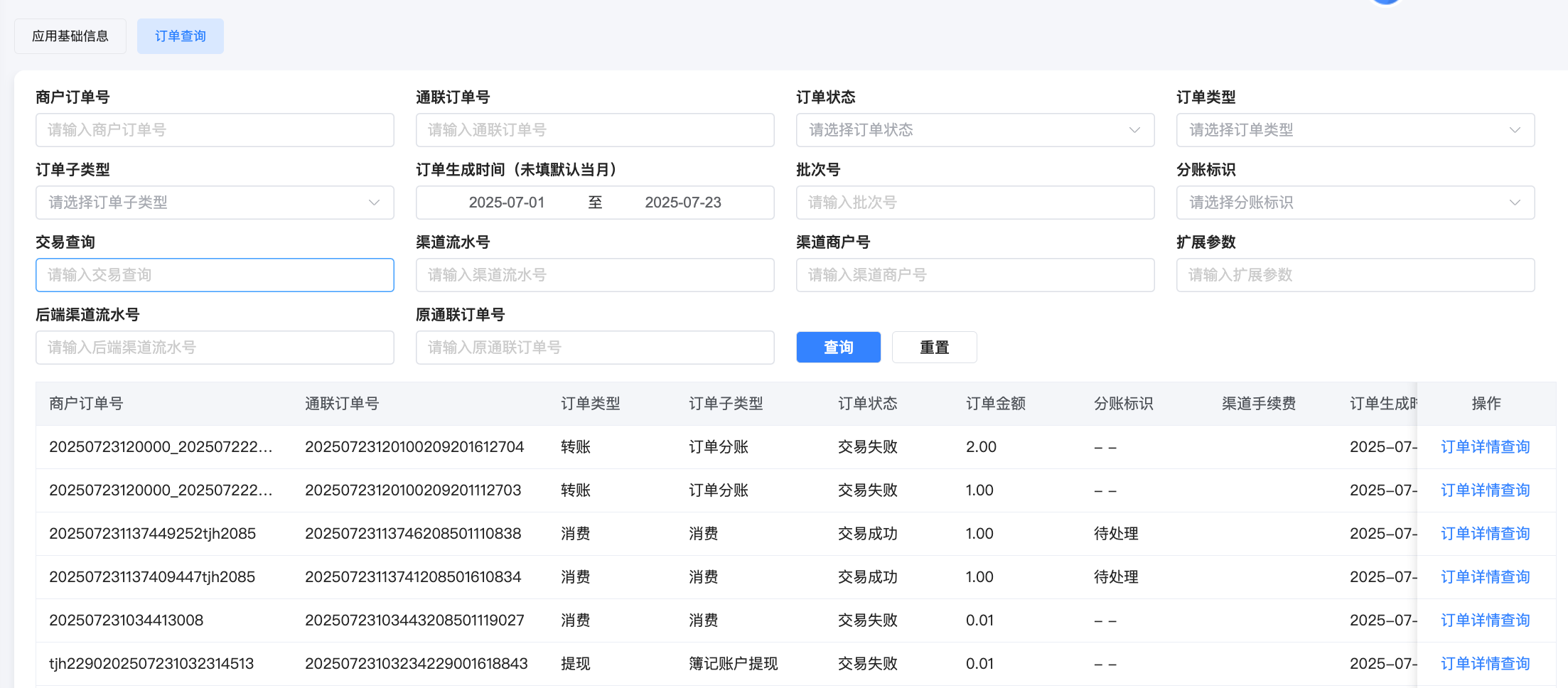1568x688 pixels.
Task: Open 订单详情查询 for order 20250723120100209201112703
Action: tap(1486, 490)
